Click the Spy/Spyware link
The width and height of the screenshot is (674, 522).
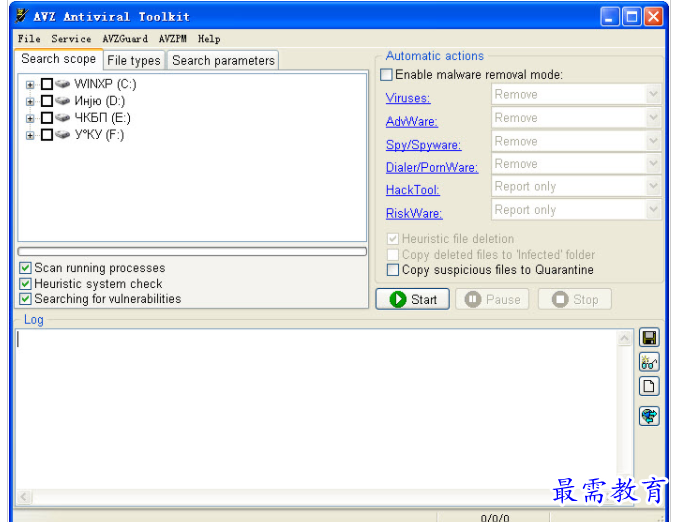[423, 145]
